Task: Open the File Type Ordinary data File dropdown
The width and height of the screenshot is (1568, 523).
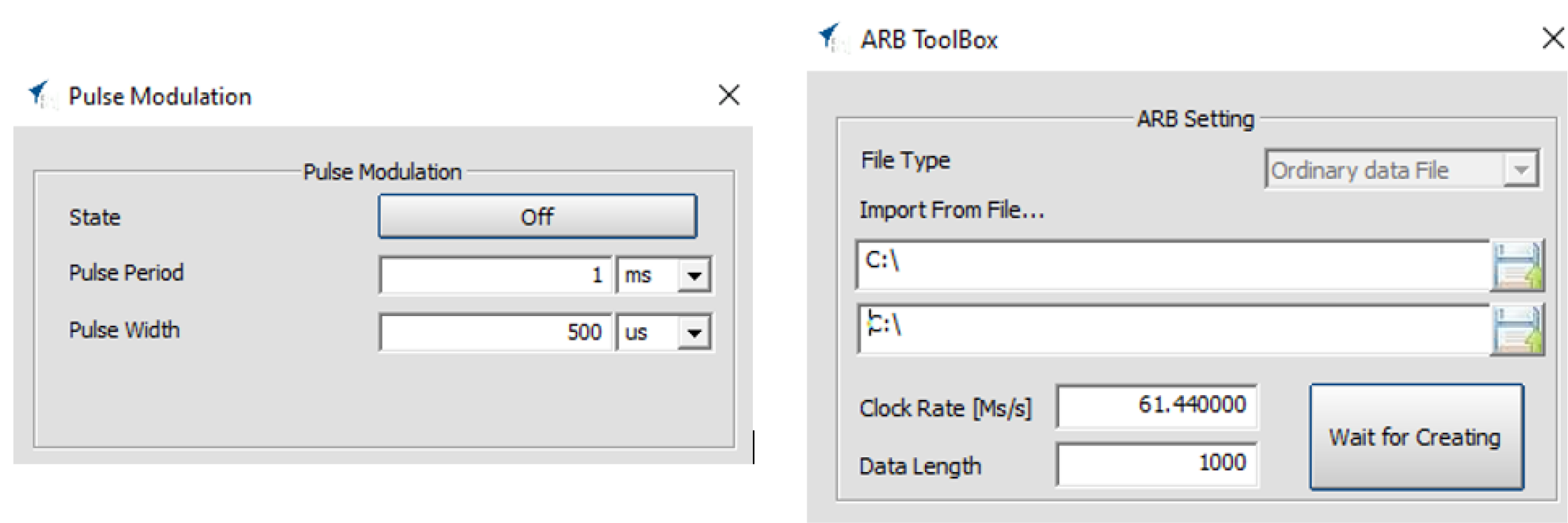Action: pyautogui.click(x=1520, y=170)
